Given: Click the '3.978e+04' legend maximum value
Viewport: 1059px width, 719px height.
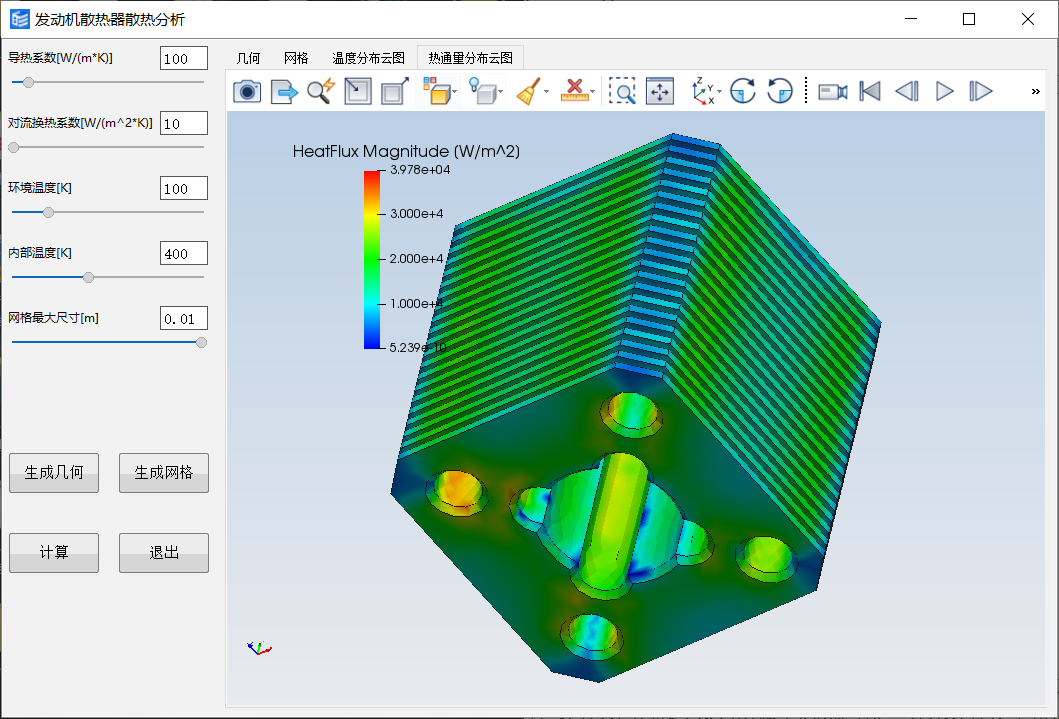Looking at the screenshot, I should (x=420, y=170).
